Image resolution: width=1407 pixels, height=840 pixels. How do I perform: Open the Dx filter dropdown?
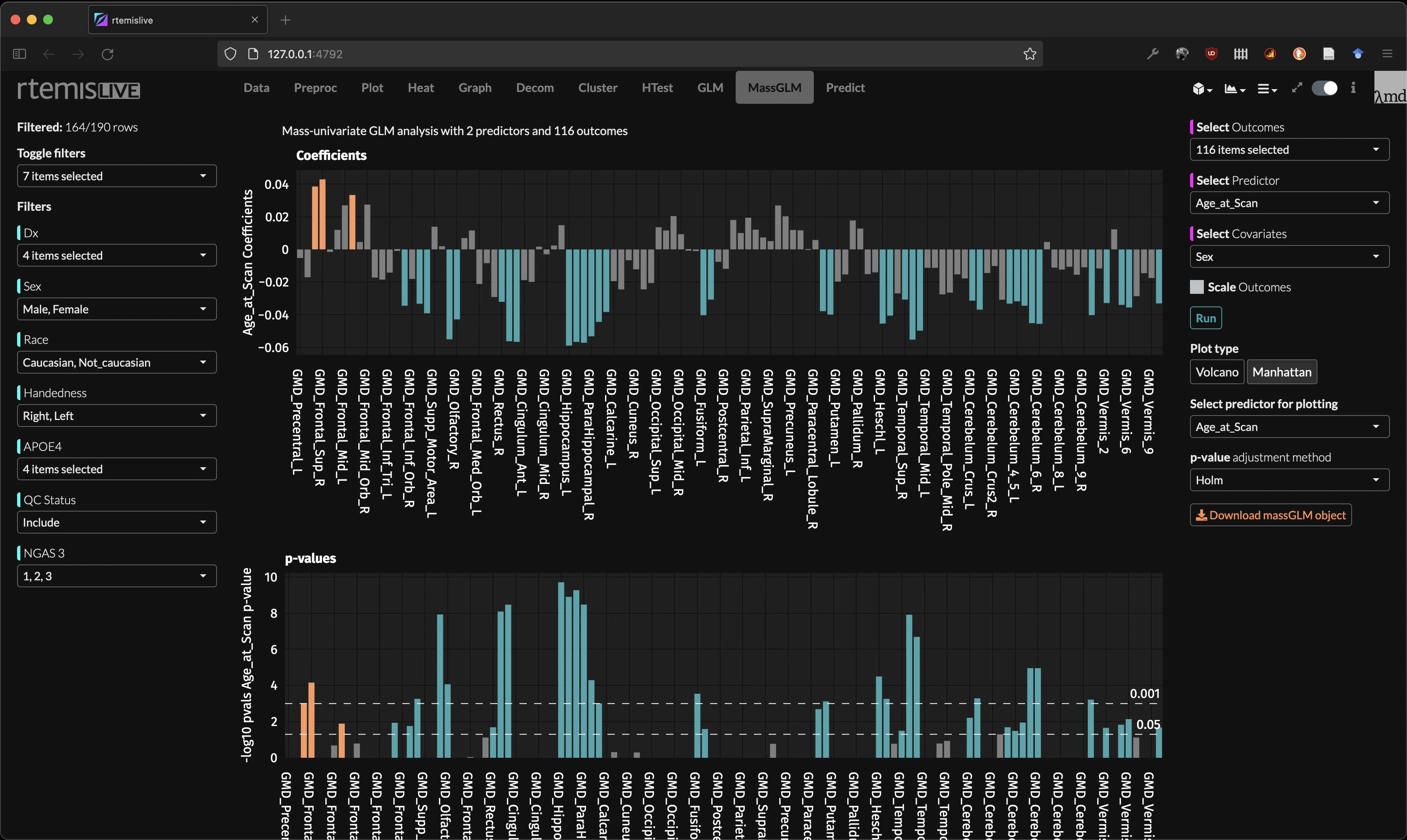click(116, 255)
